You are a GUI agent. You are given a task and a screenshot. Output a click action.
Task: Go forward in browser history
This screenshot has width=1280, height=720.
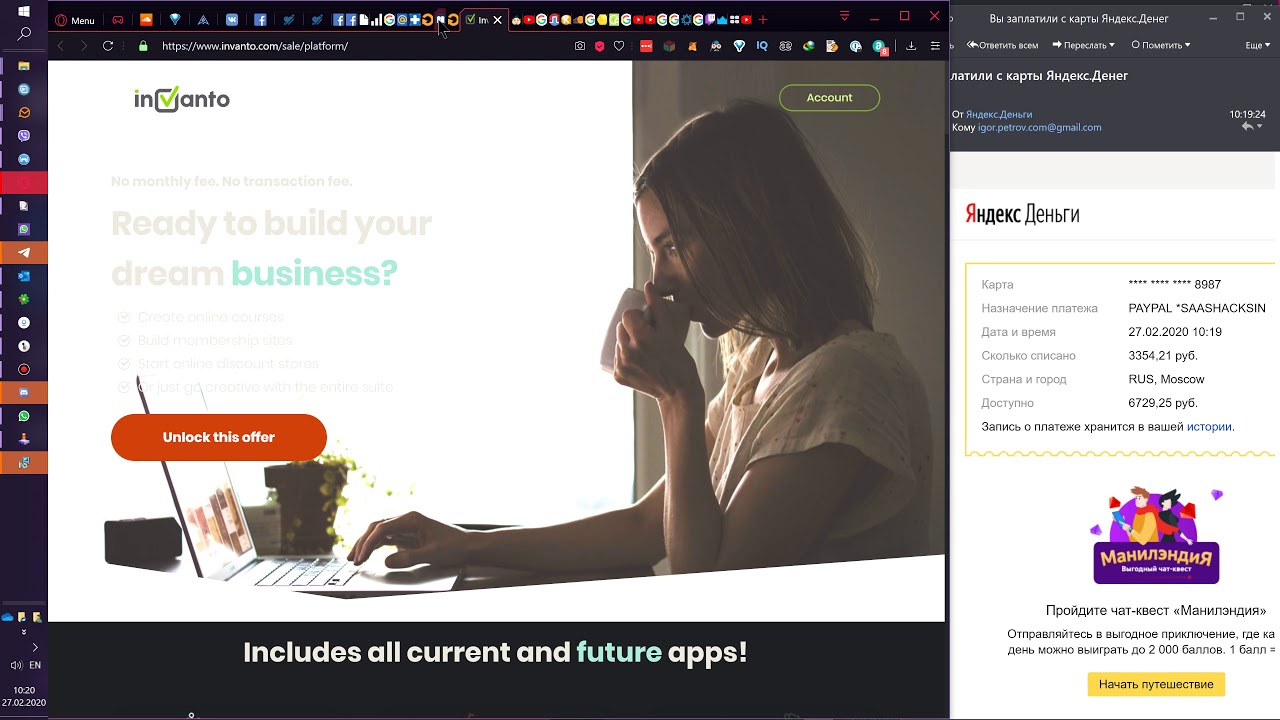point(84,46)
